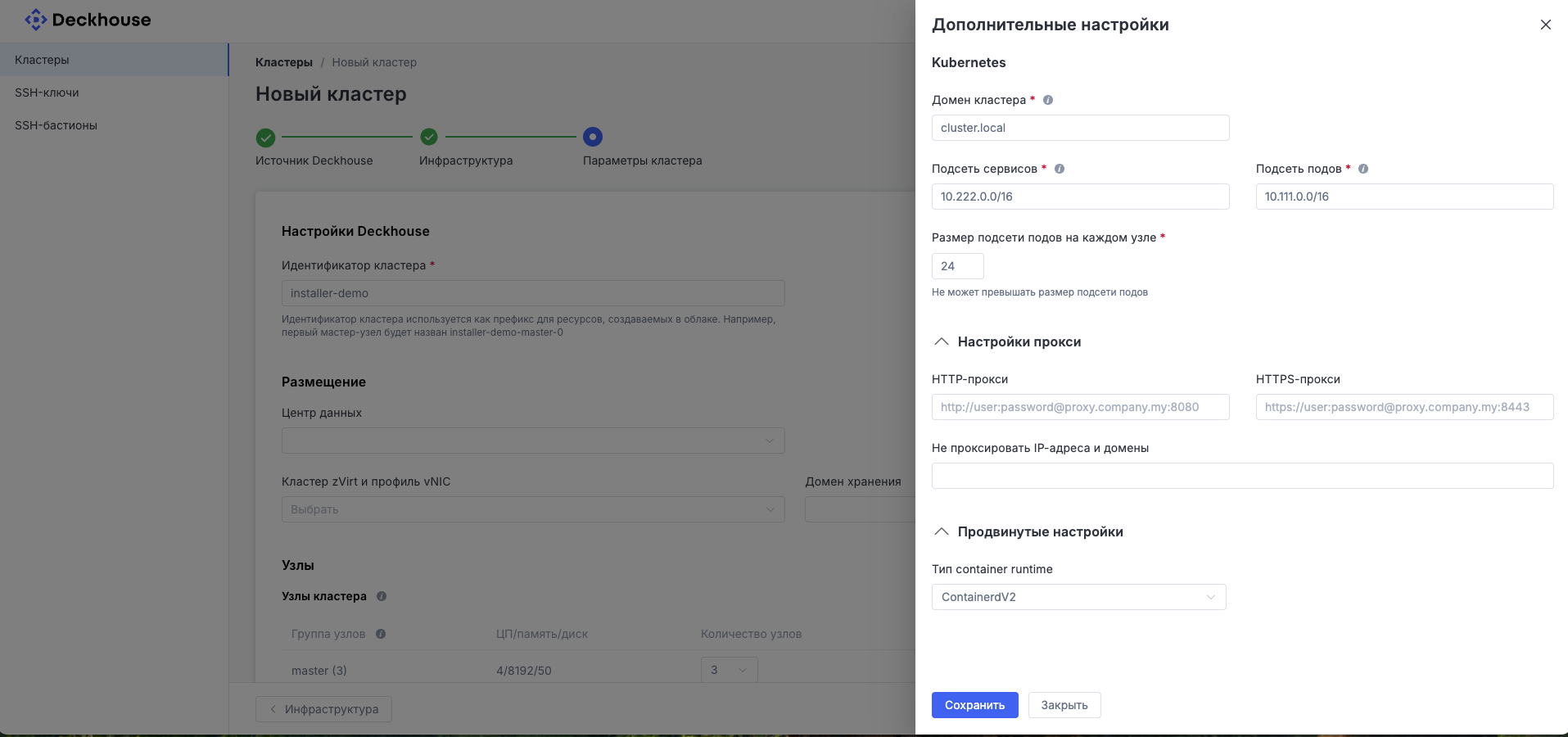Click the Сохранить button

point(974,705)
